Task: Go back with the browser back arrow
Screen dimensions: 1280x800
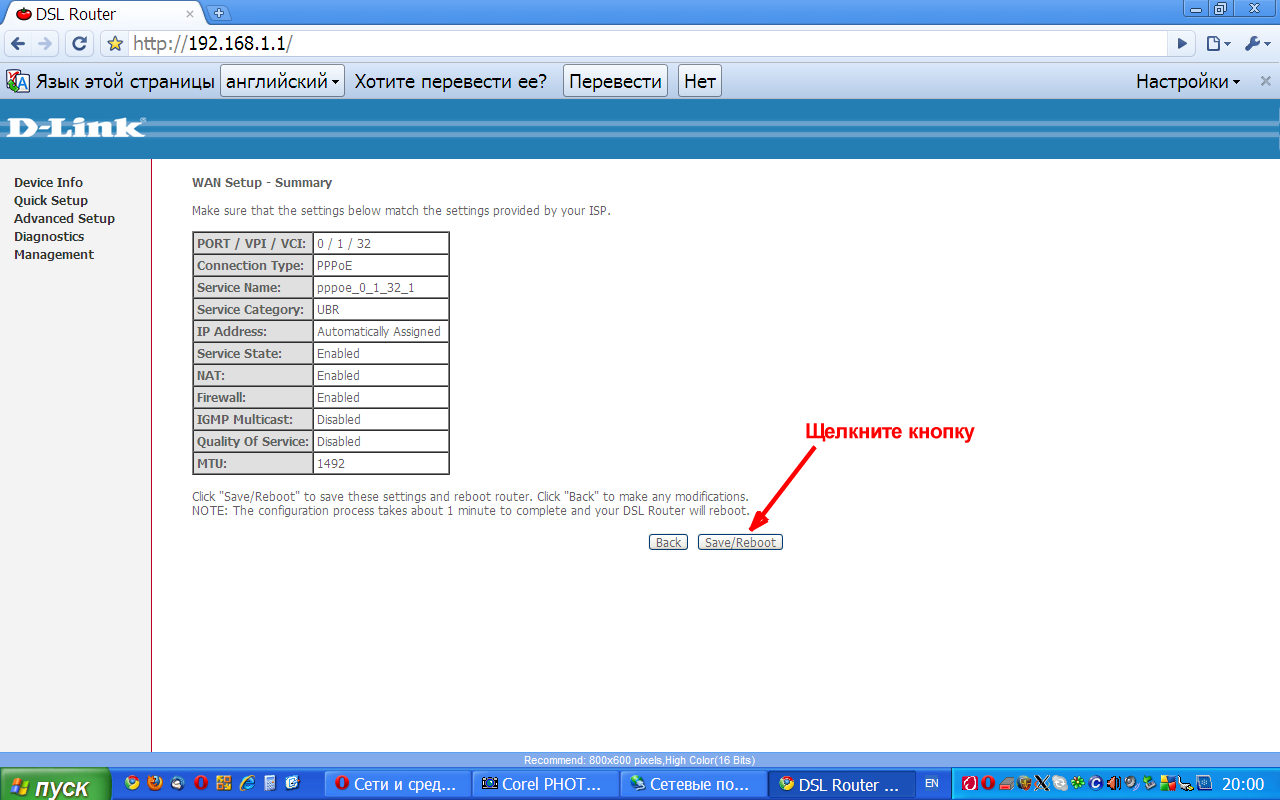Action: pos(18,44)
